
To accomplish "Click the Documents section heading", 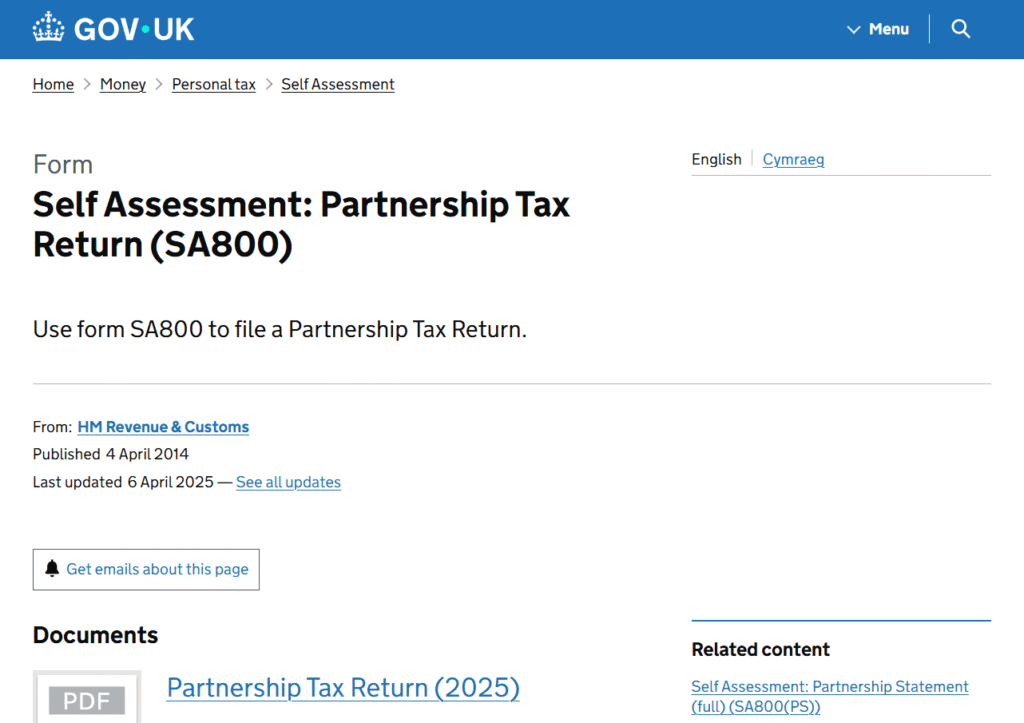I will [x=95, y=635].
